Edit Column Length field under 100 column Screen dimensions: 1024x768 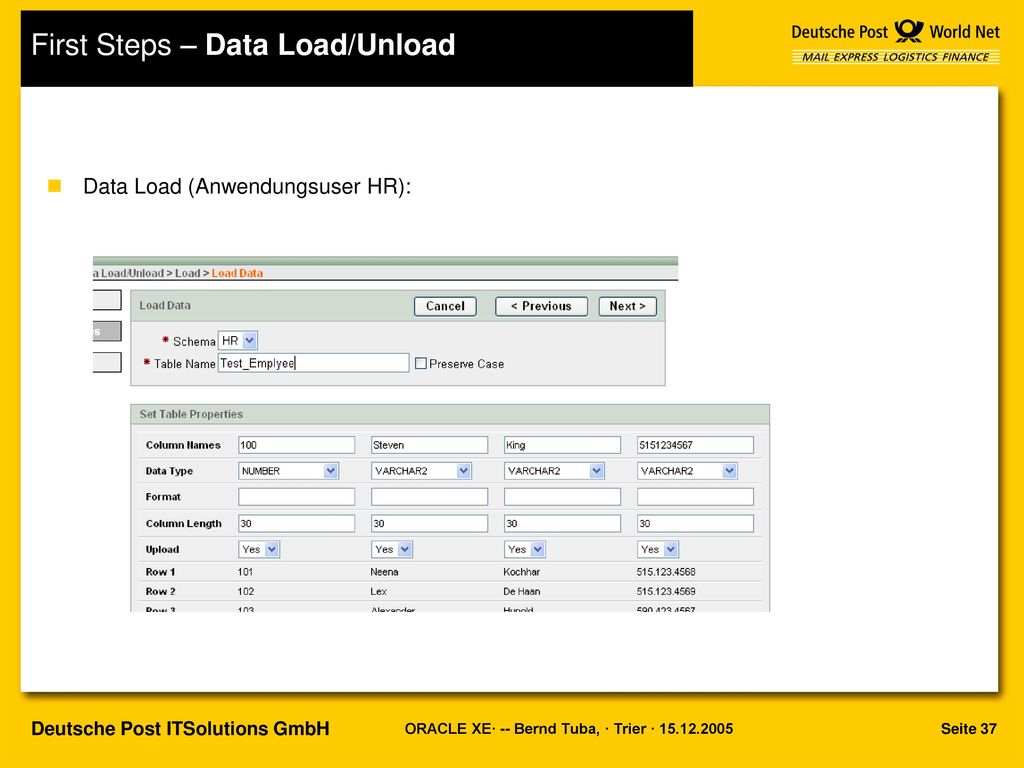point(296,523)
